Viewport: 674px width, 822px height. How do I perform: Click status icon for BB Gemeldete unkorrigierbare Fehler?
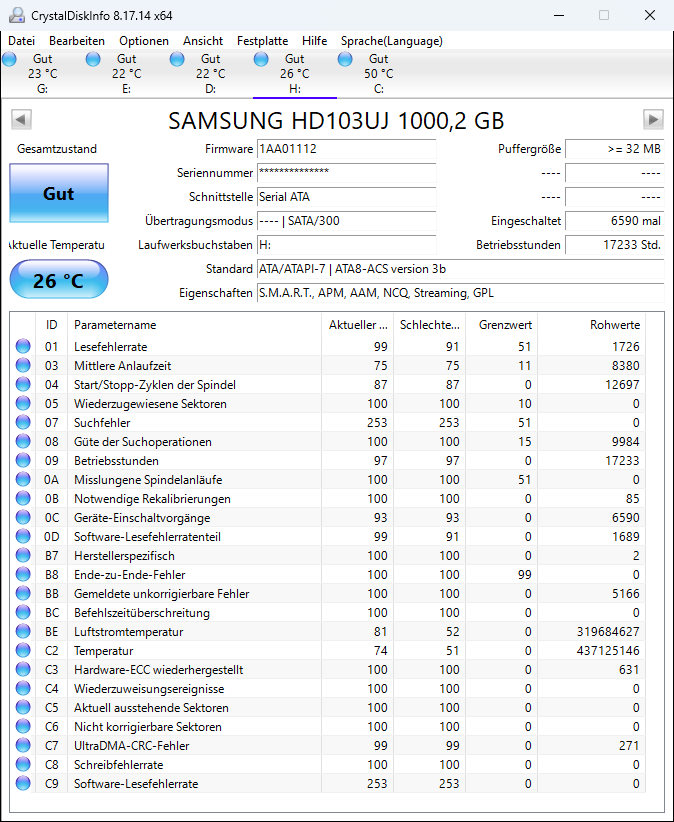point(23,593)
